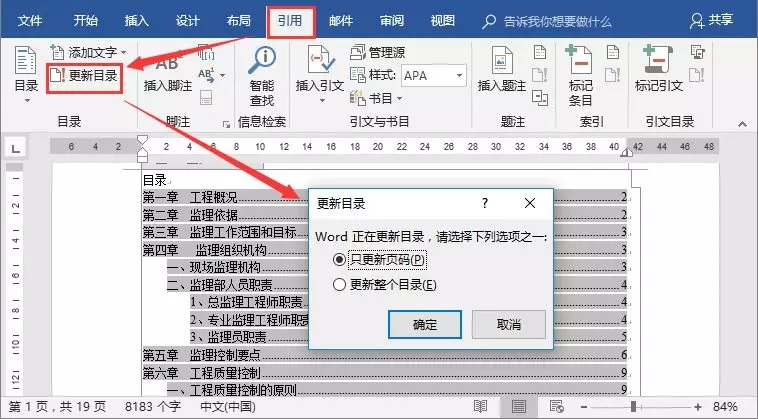The width and height of the screenshot is (758, 419).
Task: Switch to the 邮件 tab
Action: (x=341, y=20)
